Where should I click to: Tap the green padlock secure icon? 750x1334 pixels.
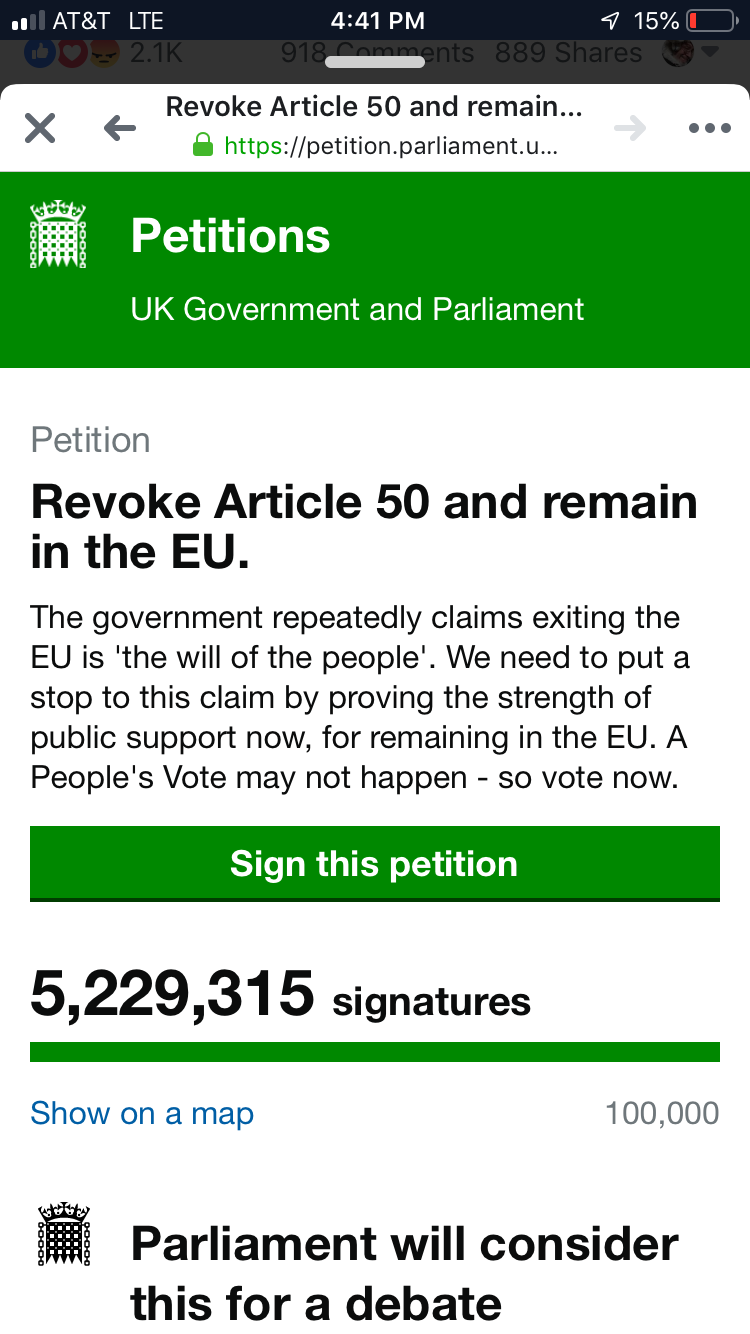pos(203,146)
